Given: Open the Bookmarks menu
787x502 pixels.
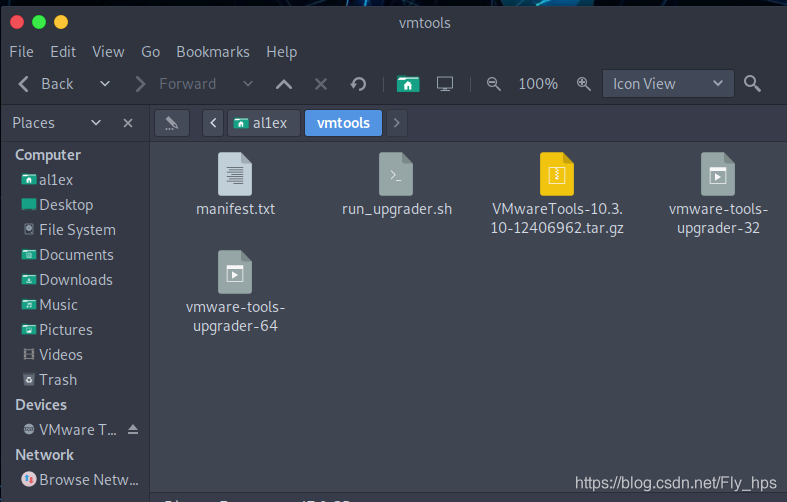Looking at the screenshot, I should pos(213,52).
